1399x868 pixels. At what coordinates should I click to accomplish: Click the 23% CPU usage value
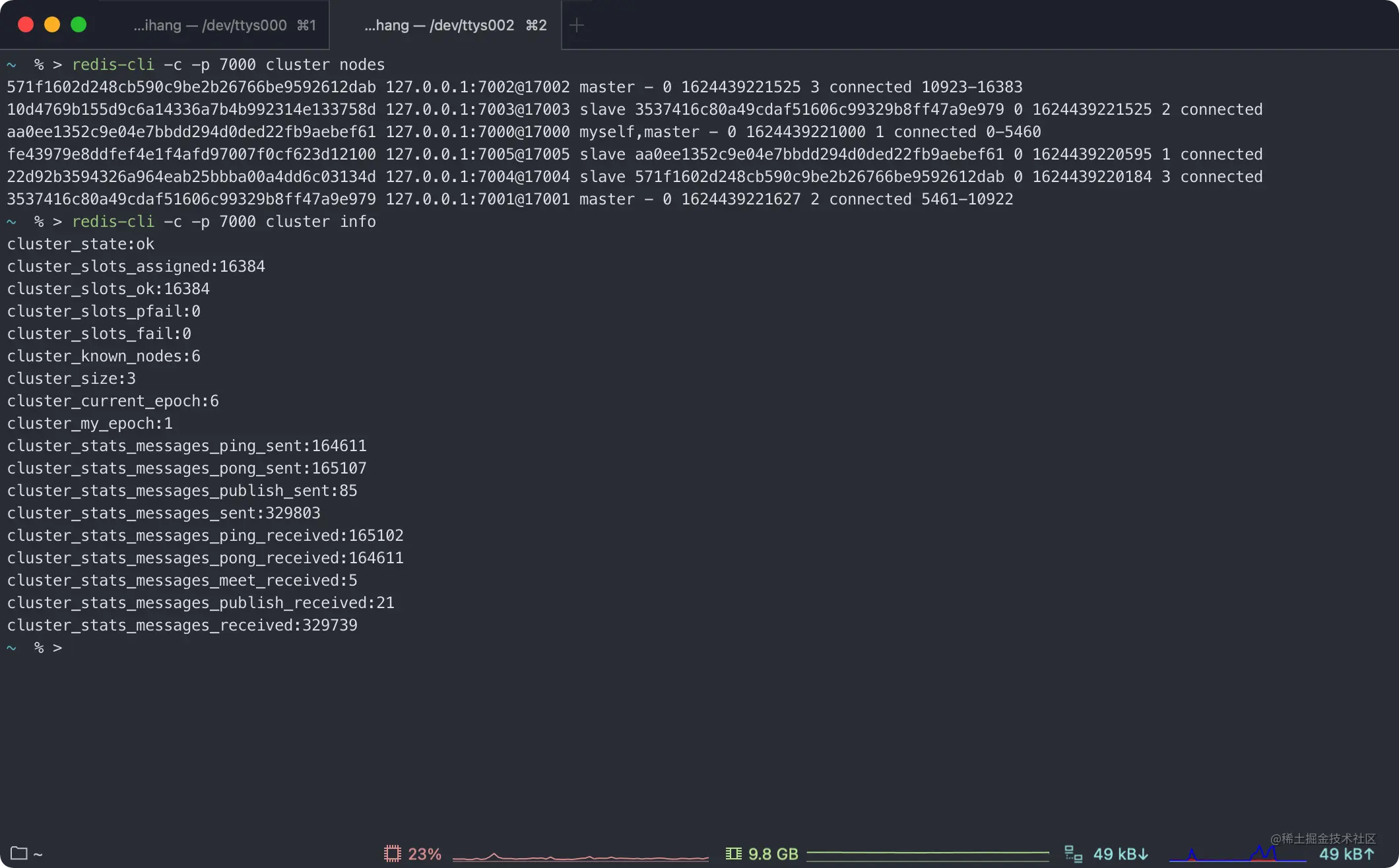coord(424,854)
